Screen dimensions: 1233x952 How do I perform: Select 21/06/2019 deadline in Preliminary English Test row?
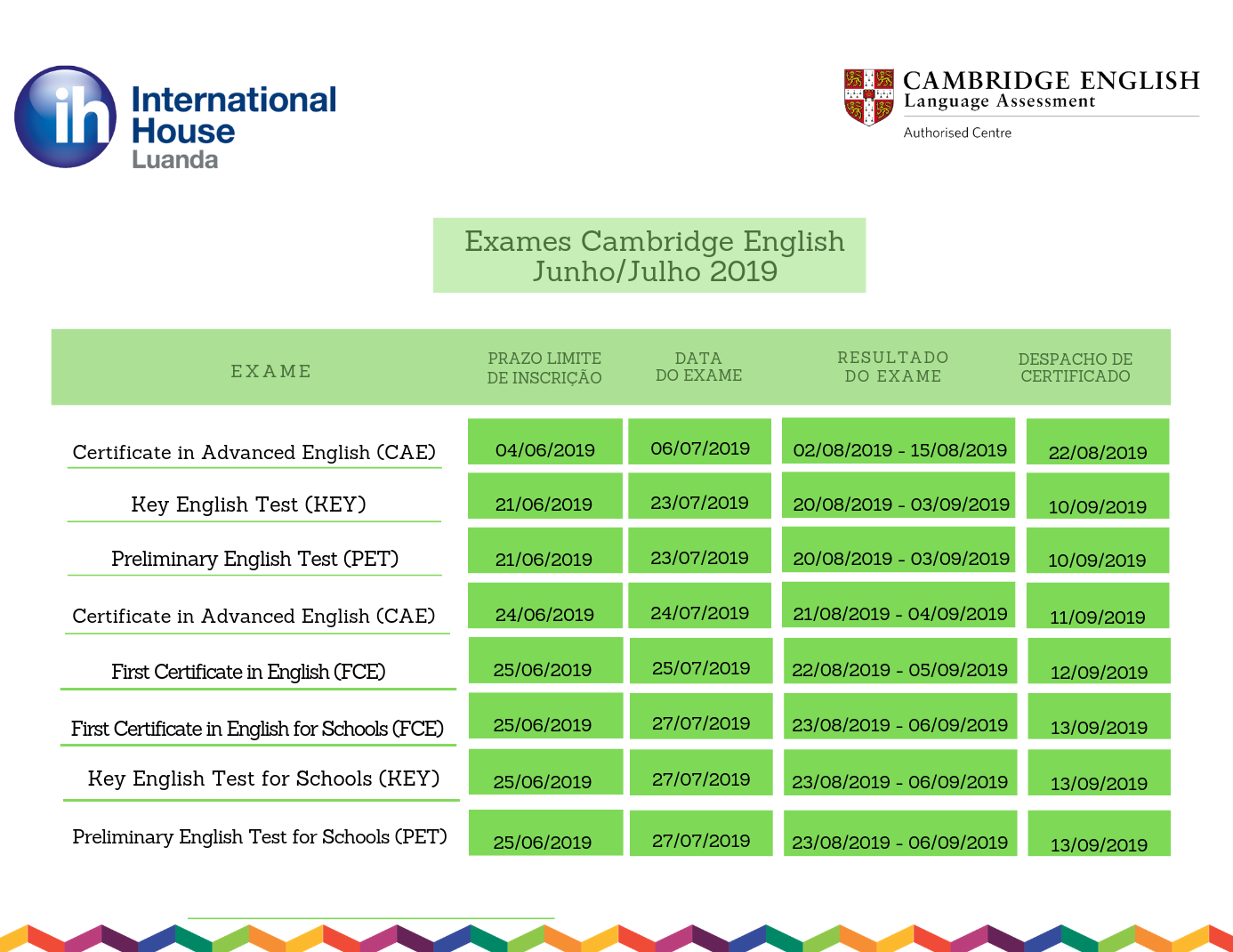545,551
